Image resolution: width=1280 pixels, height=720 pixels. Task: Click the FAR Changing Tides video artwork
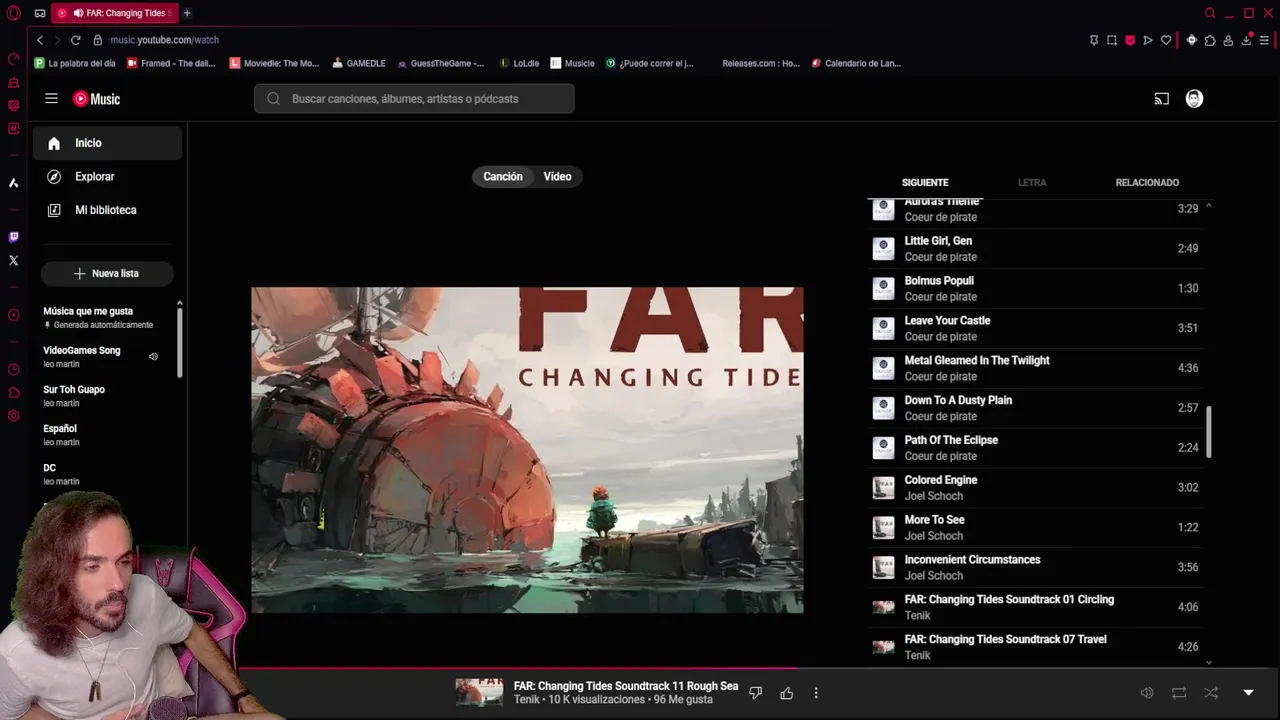[x=527, y=450]
